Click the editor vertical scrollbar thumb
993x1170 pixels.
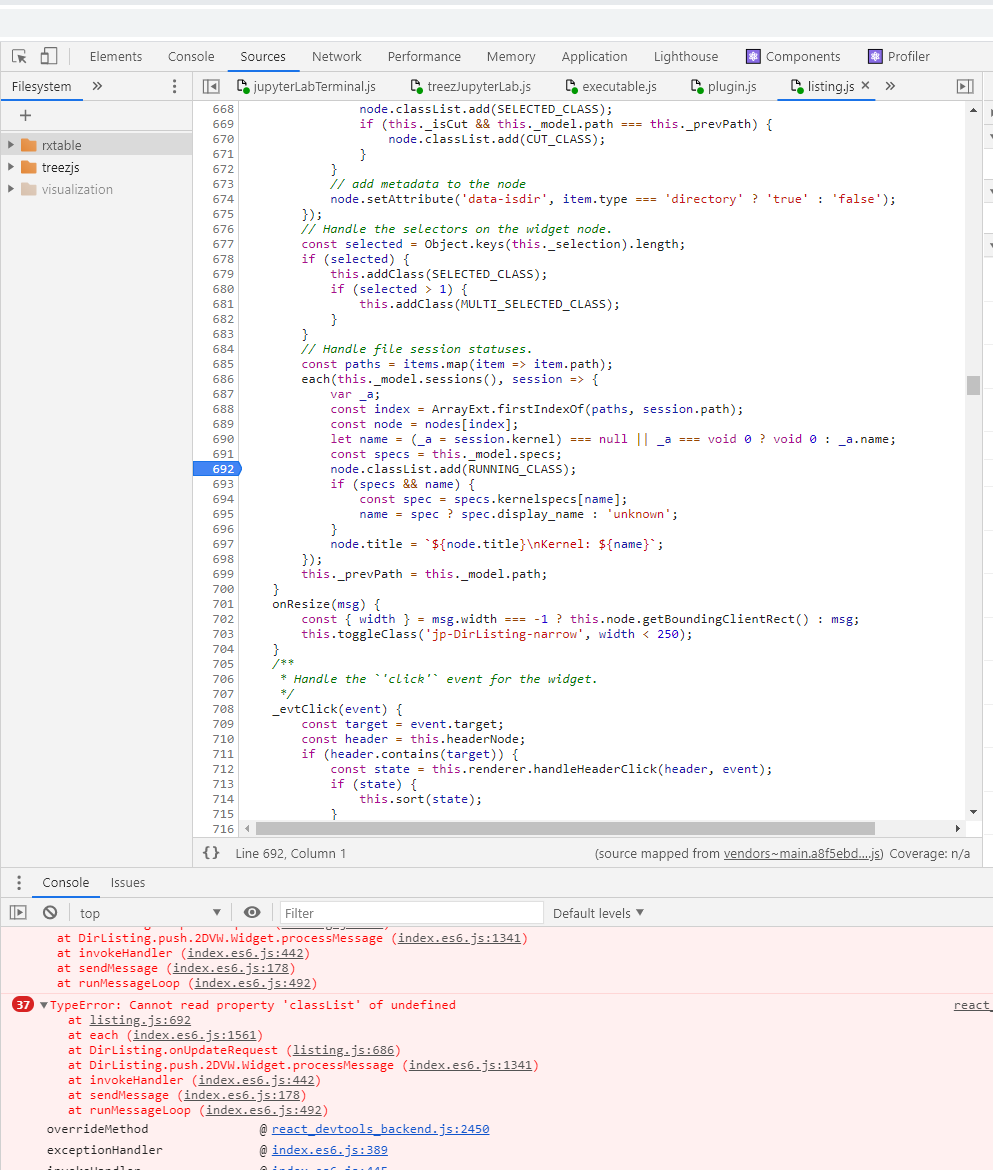(x=973, y=385)
